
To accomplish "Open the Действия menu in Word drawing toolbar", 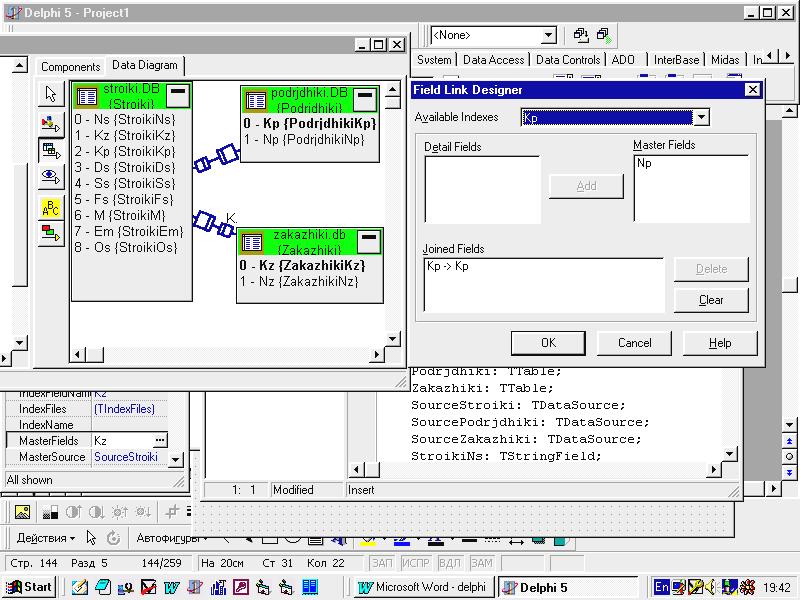I will [45, 538].
